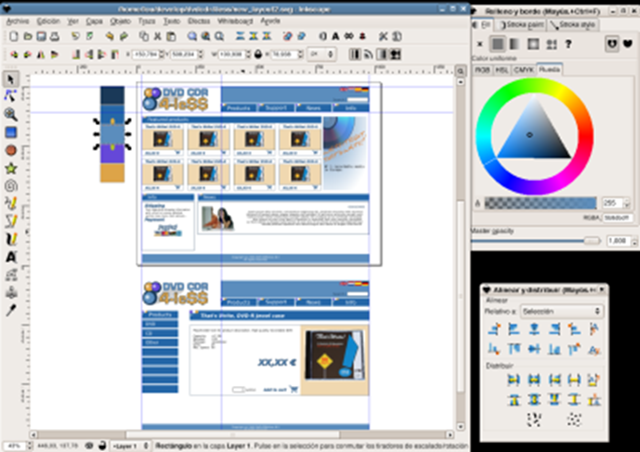640x452 pixels.
Task: Switch to the Stroke style tab
Action: click(x=573, y=25)
